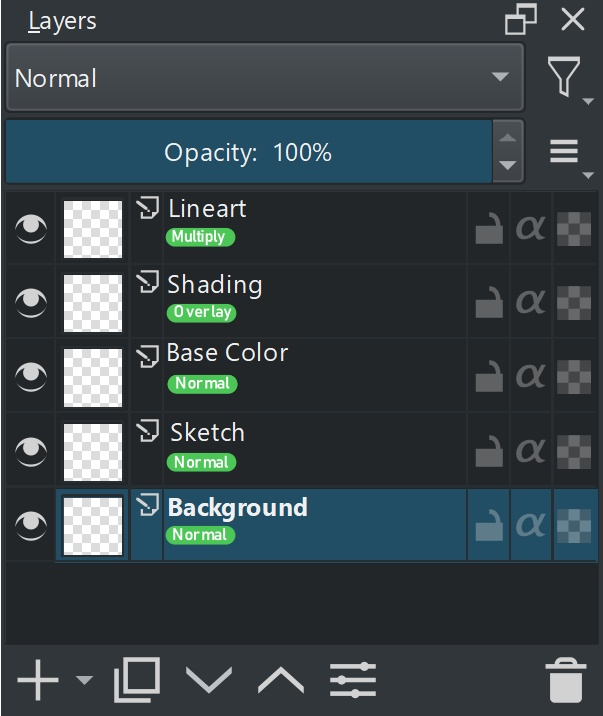Delete the selected layer with trash icon

566,681
